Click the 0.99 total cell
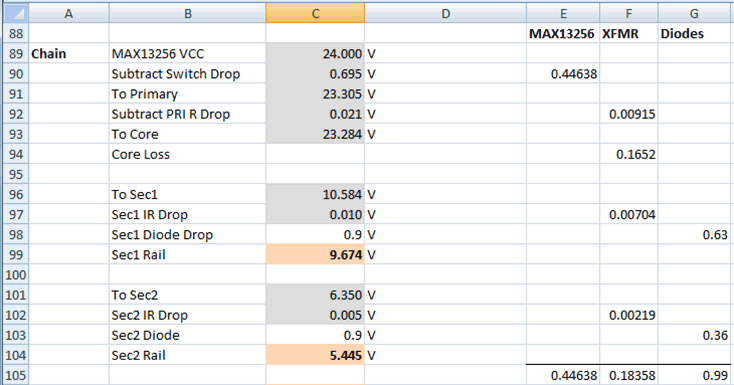Viewport: 734px width, 385px height. pos(694,375)
